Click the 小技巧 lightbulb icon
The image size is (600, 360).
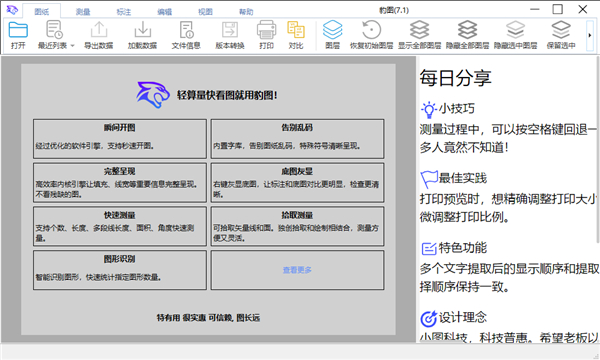[429, 109]
